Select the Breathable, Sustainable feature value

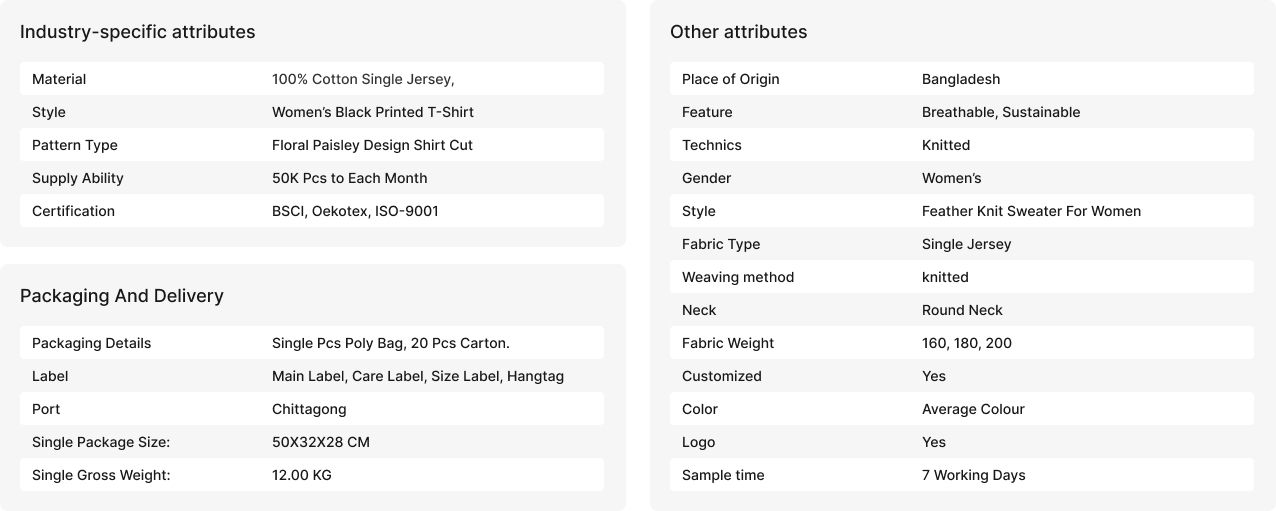click(1000, 112)
